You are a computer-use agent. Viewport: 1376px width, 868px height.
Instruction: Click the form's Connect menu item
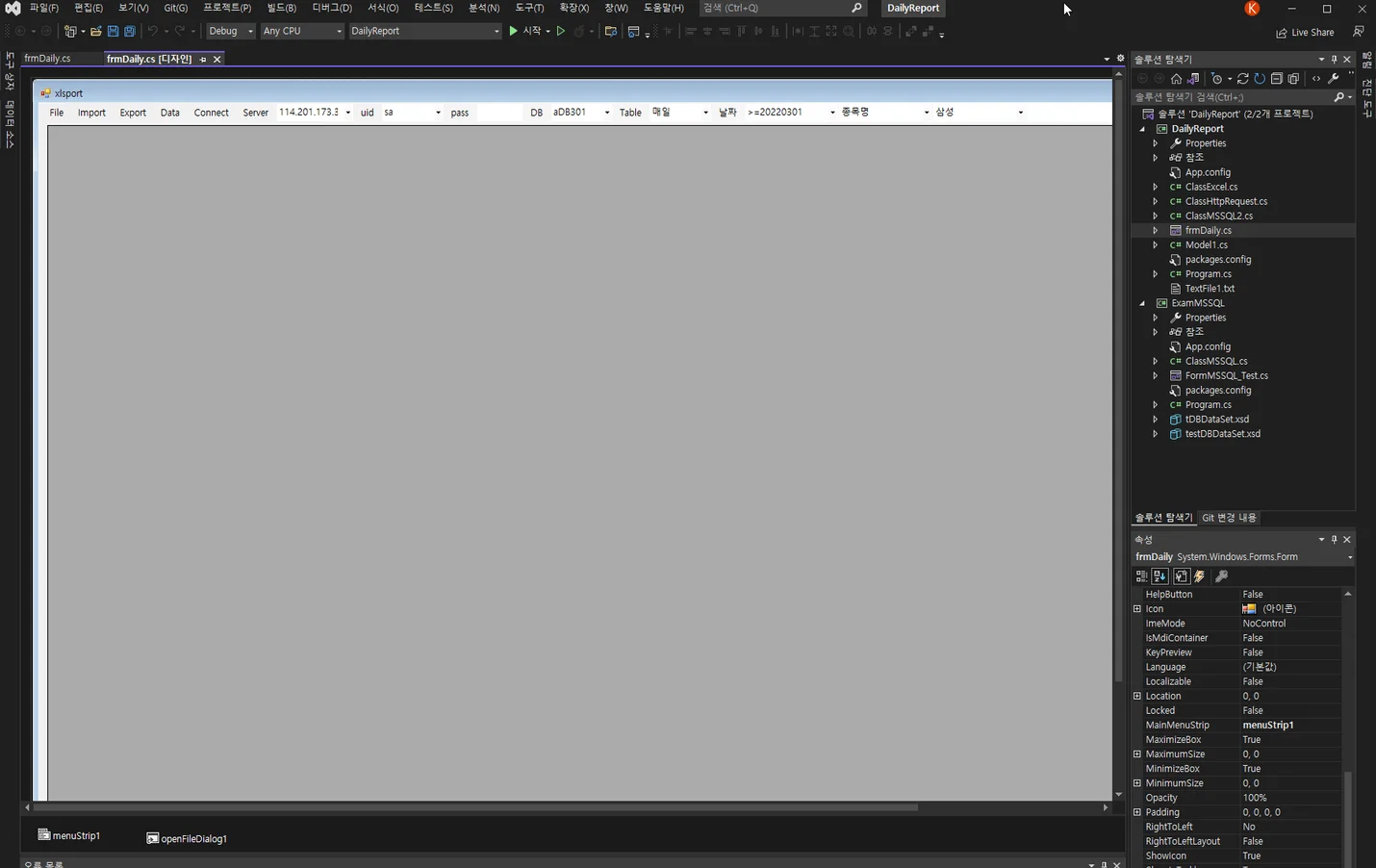(211, 113)
